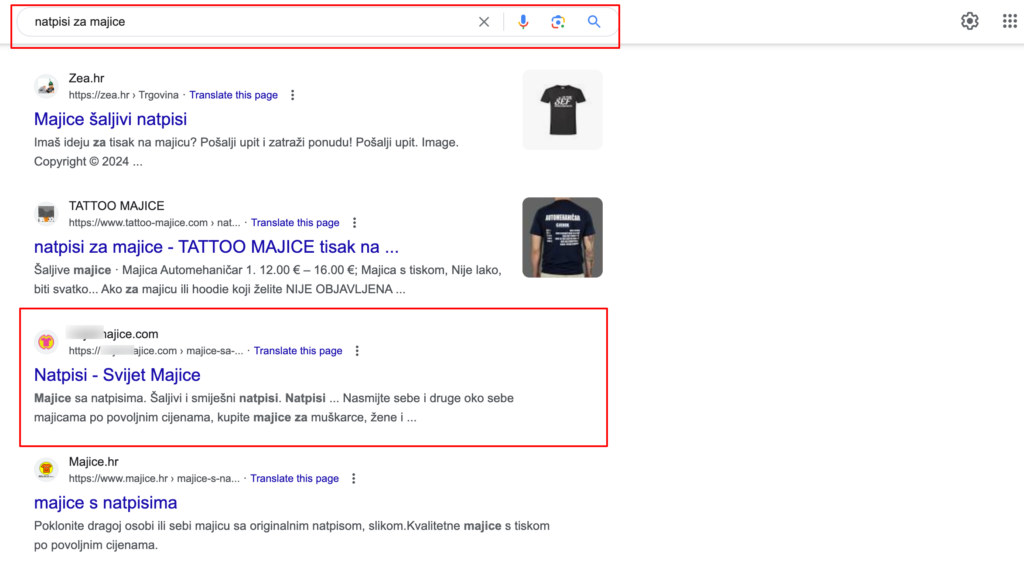Open more options for the Zea.hr result

coord(292,95)
